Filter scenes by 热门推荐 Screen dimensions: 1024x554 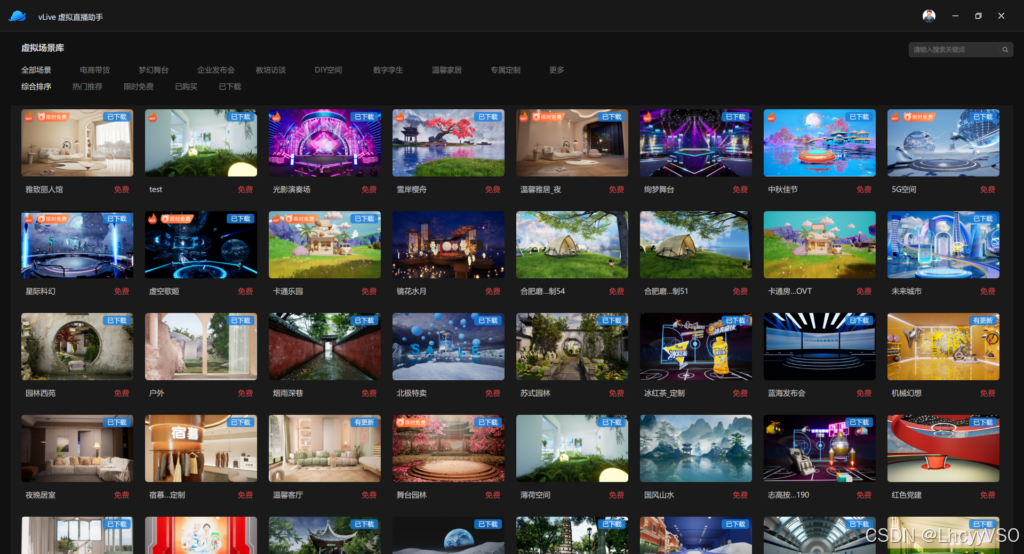click(87, 86)
